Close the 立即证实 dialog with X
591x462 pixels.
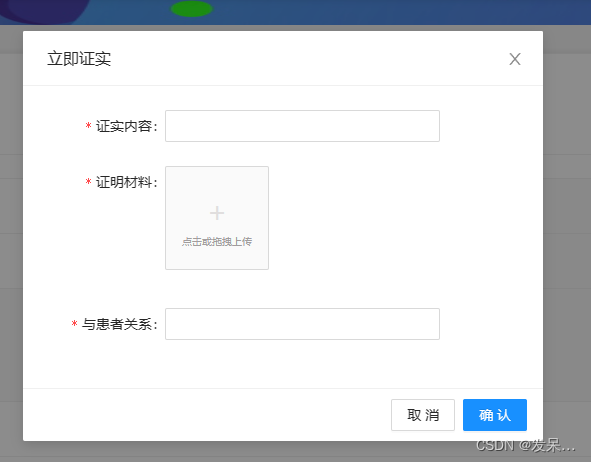[514, 59]
